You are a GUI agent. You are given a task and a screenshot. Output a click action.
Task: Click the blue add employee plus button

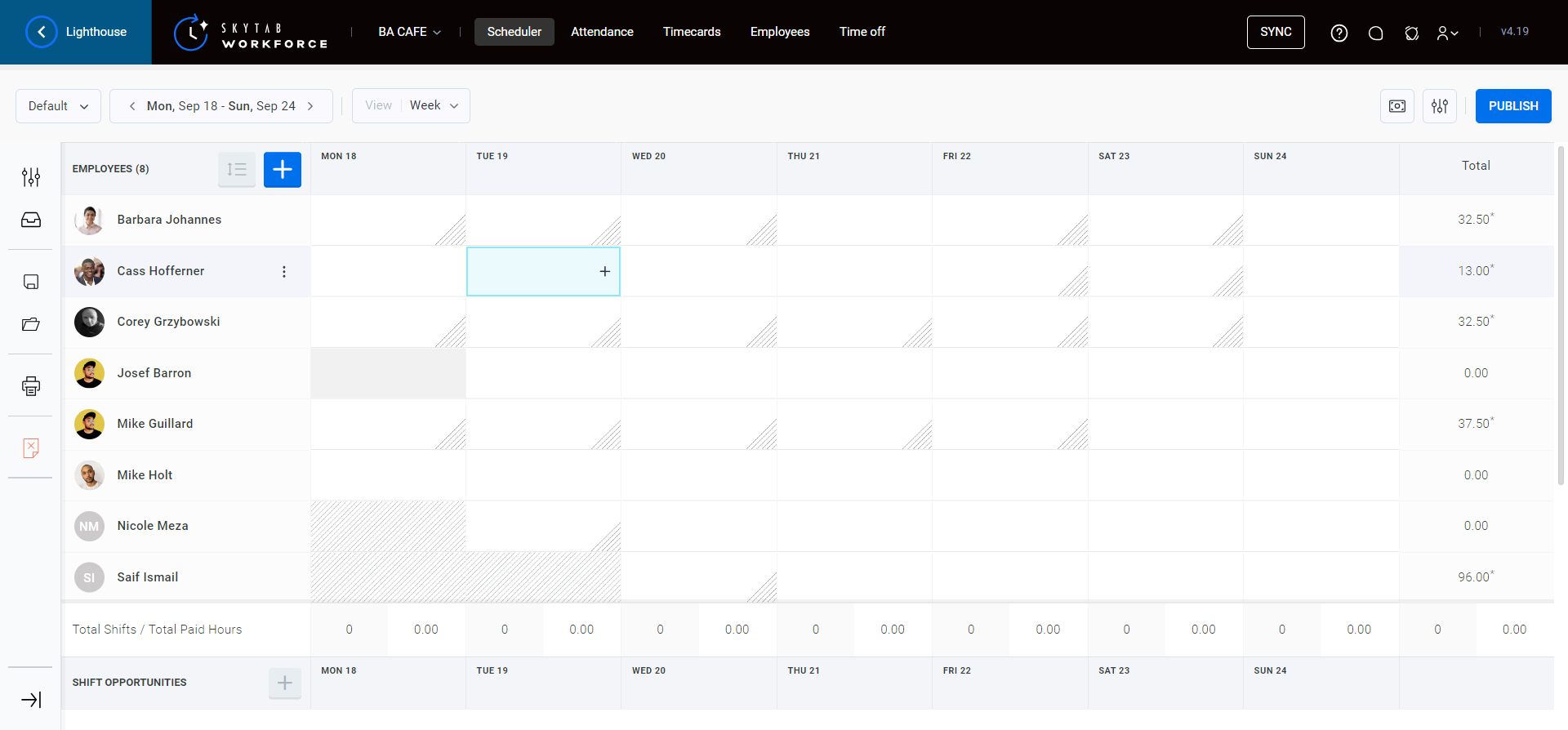(x=283, y=170)
